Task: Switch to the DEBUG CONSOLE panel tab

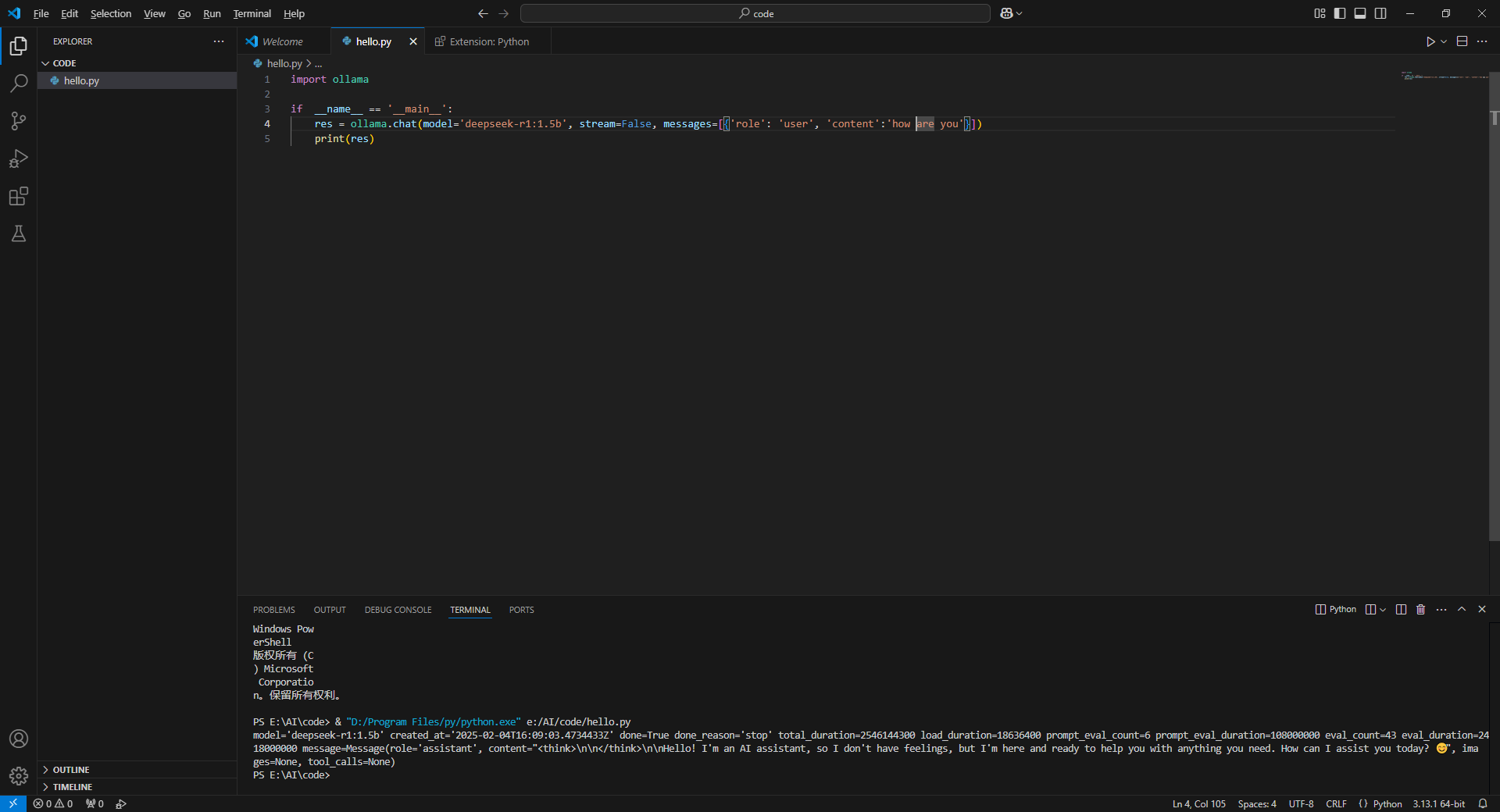Action: [x=398, y=610]
